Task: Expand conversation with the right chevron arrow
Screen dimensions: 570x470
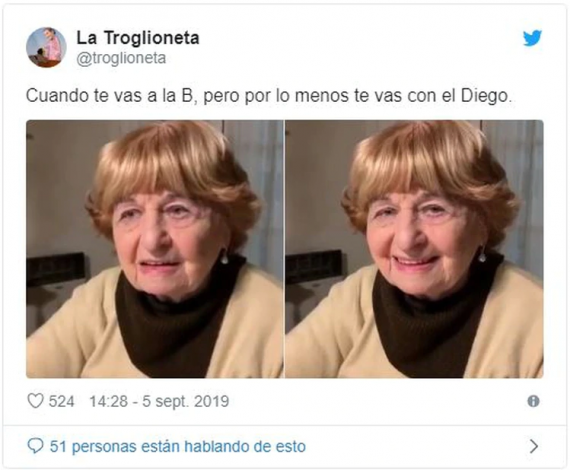Action: [534, 446]
